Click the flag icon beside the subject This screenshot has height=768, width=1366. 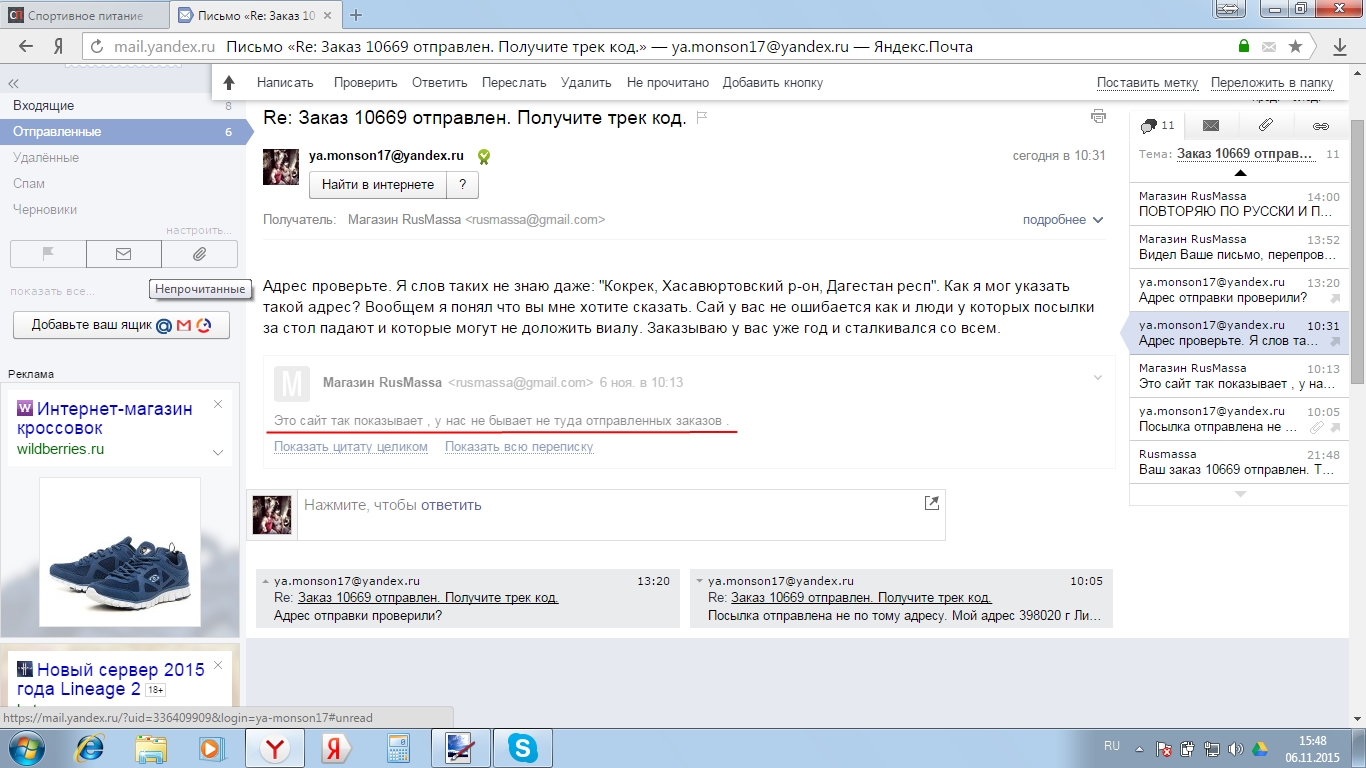[x=702, y=118]
